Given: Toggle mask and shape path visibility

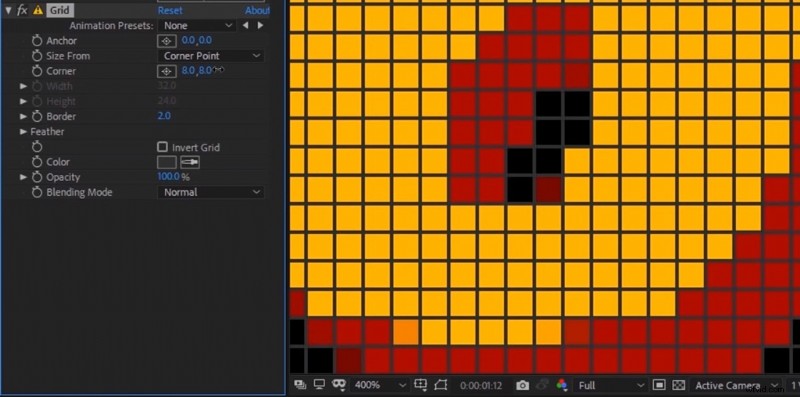Looking at the screenshot, I should tap(339, 385).
